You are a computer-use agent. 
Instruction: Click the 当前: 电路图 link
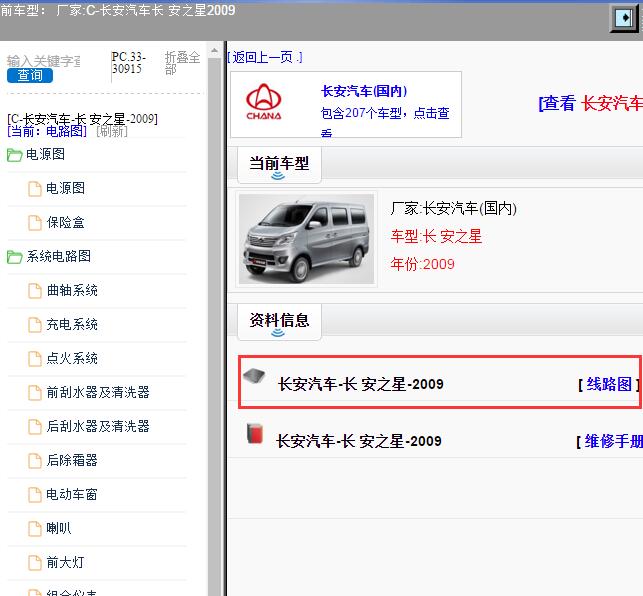(x=47, y=131)
